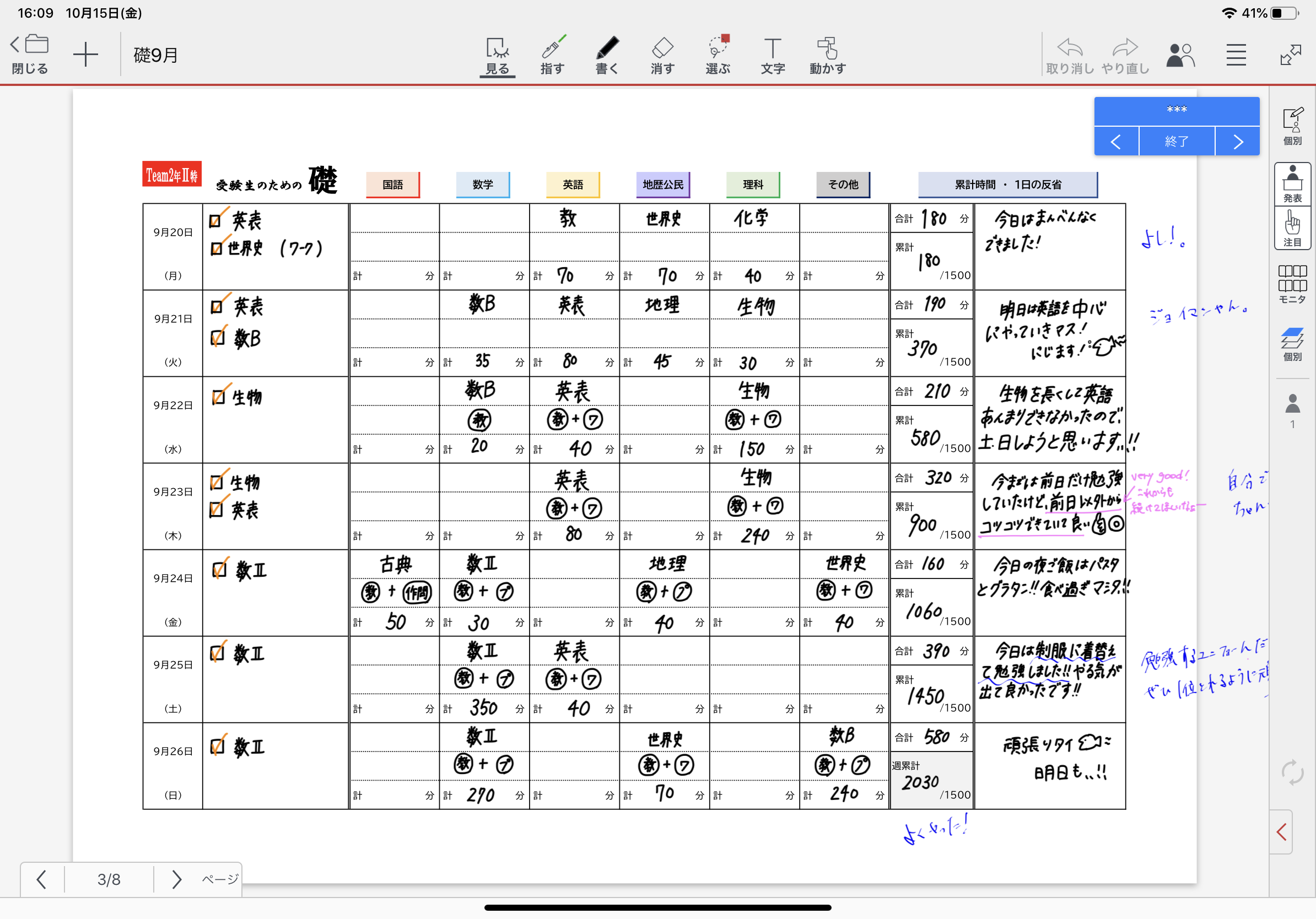Select the 動かす move tool
The height and width of the screenshot is (919, 1316).
click(827, 56)
